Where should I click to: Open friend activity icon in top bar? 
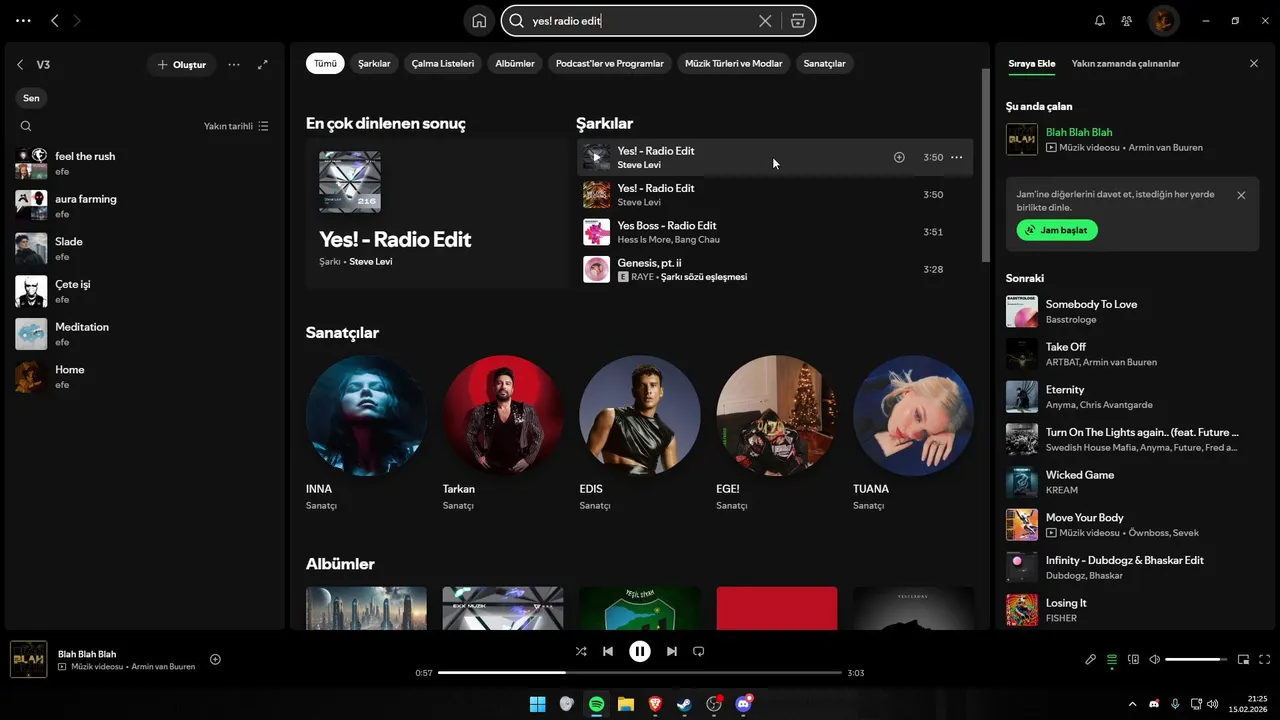(x=1127, y=20)
